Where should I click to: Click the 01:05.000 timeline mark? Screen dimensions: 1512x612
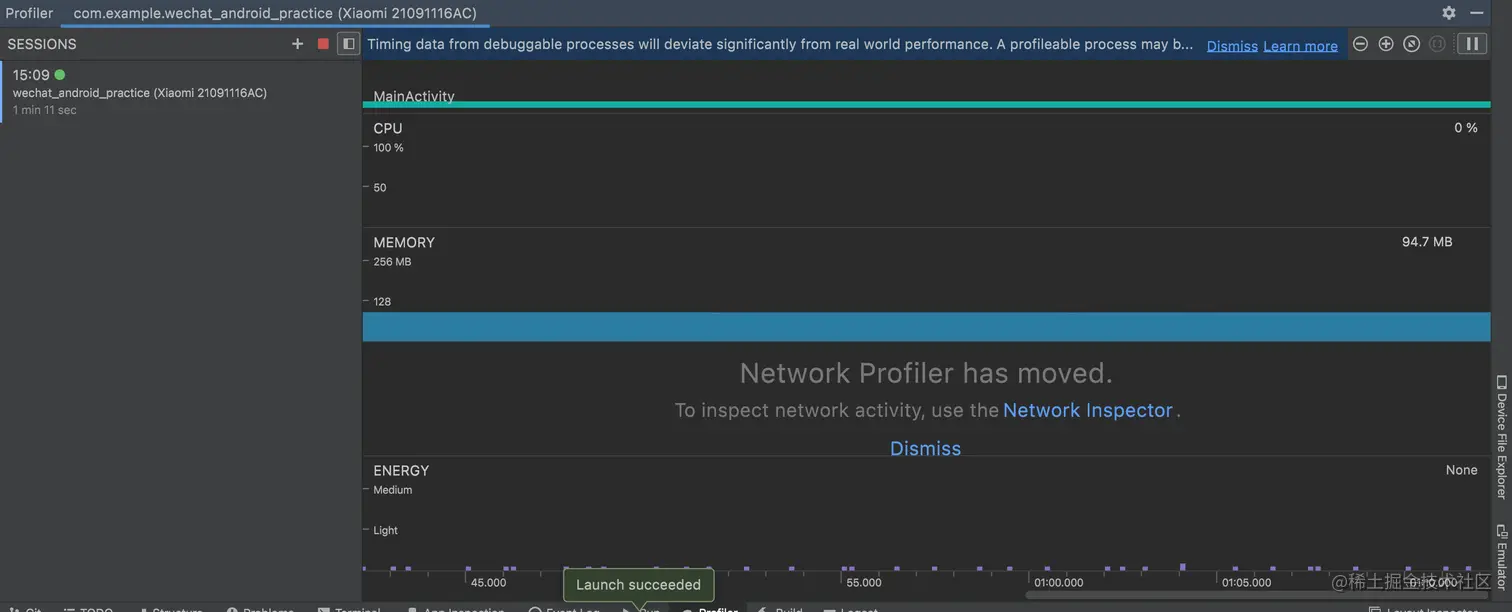point(1246,582)
